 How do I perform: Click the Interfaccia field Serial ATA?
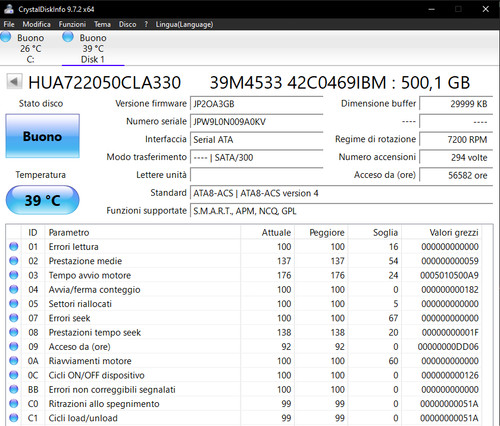tap(256, 139)
